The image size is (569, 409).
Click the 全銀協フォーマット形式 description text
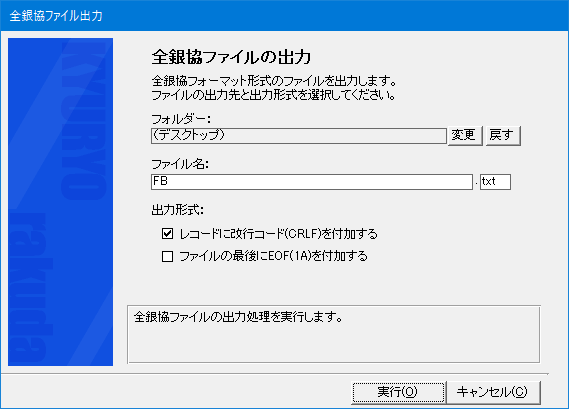[x=274, y=81]
